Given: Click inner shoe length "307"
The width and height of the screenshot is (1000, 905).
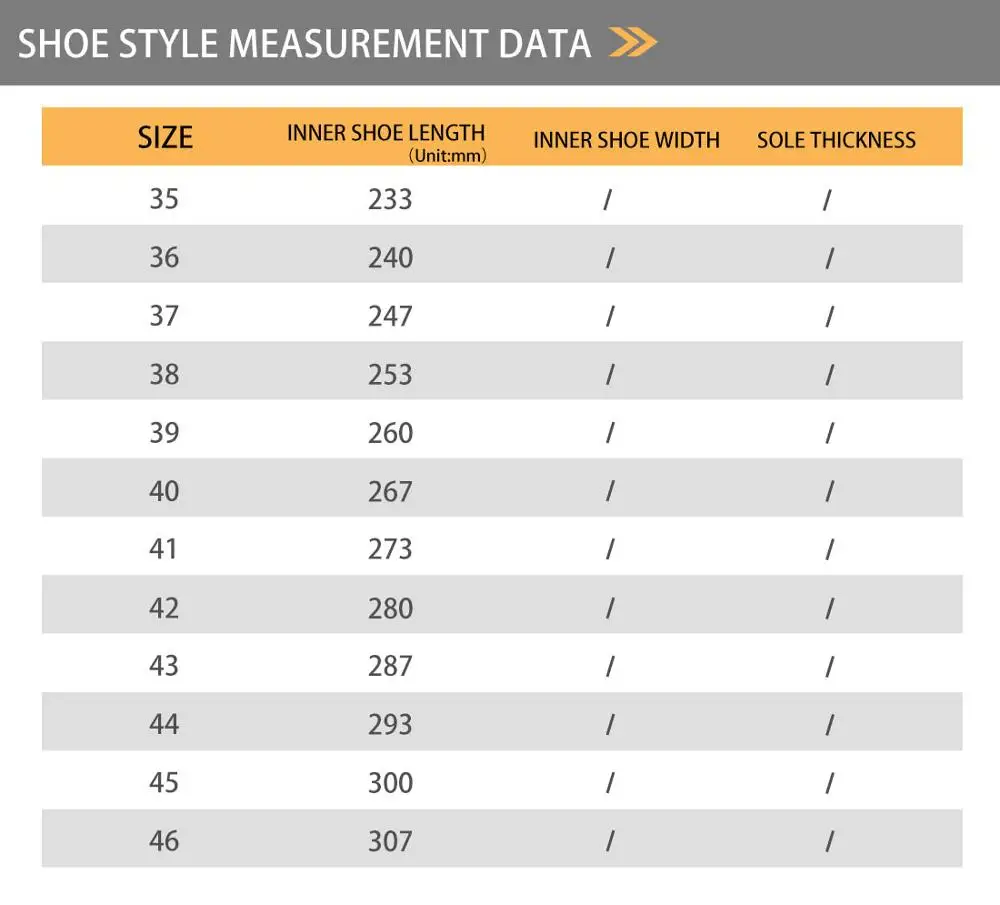Looking at the screenshot, I should (390, 842).
